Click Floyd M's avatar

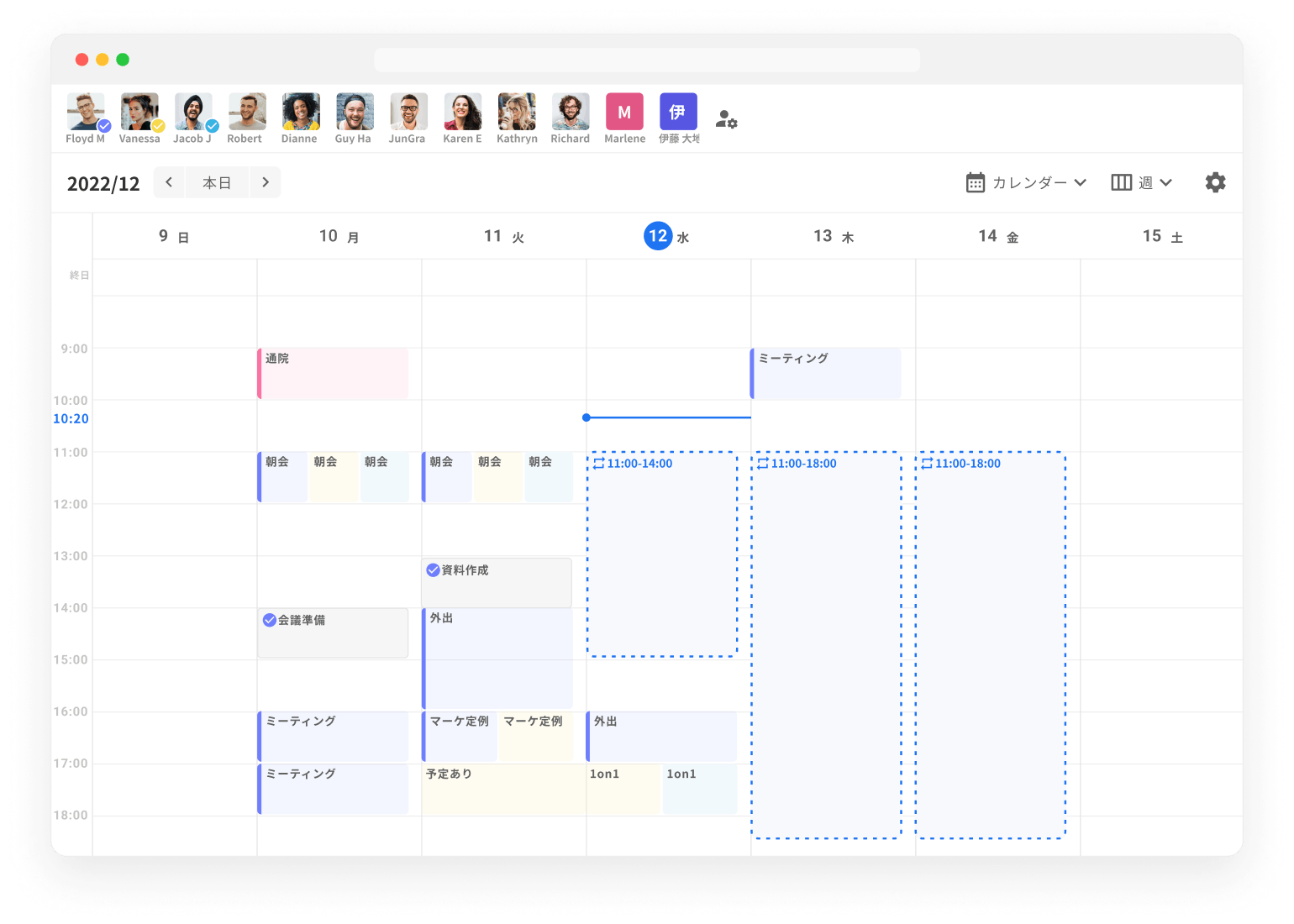[85, 111]
